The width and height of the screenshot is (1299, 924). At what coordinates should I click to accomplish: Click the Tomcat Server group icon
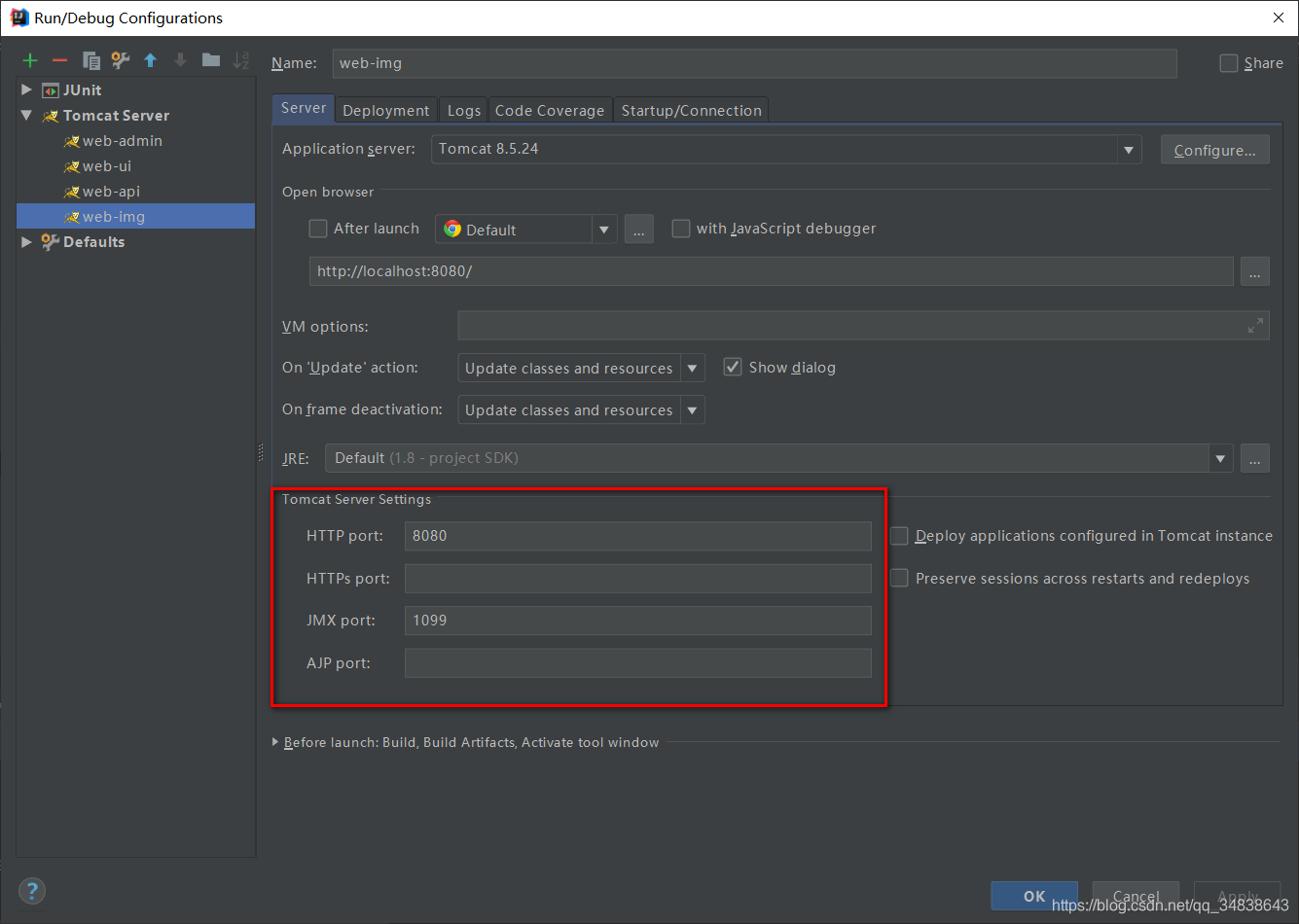tap(51, 116)
